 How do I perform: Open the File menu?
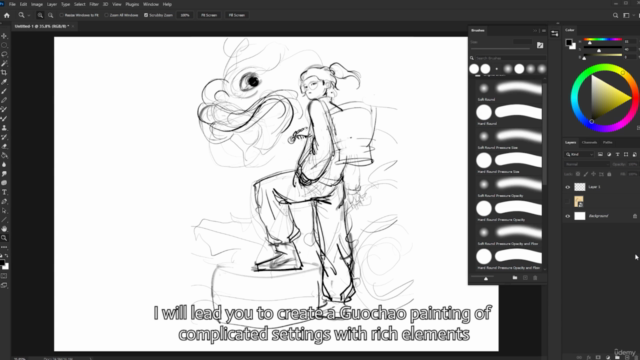pos(12,4)
